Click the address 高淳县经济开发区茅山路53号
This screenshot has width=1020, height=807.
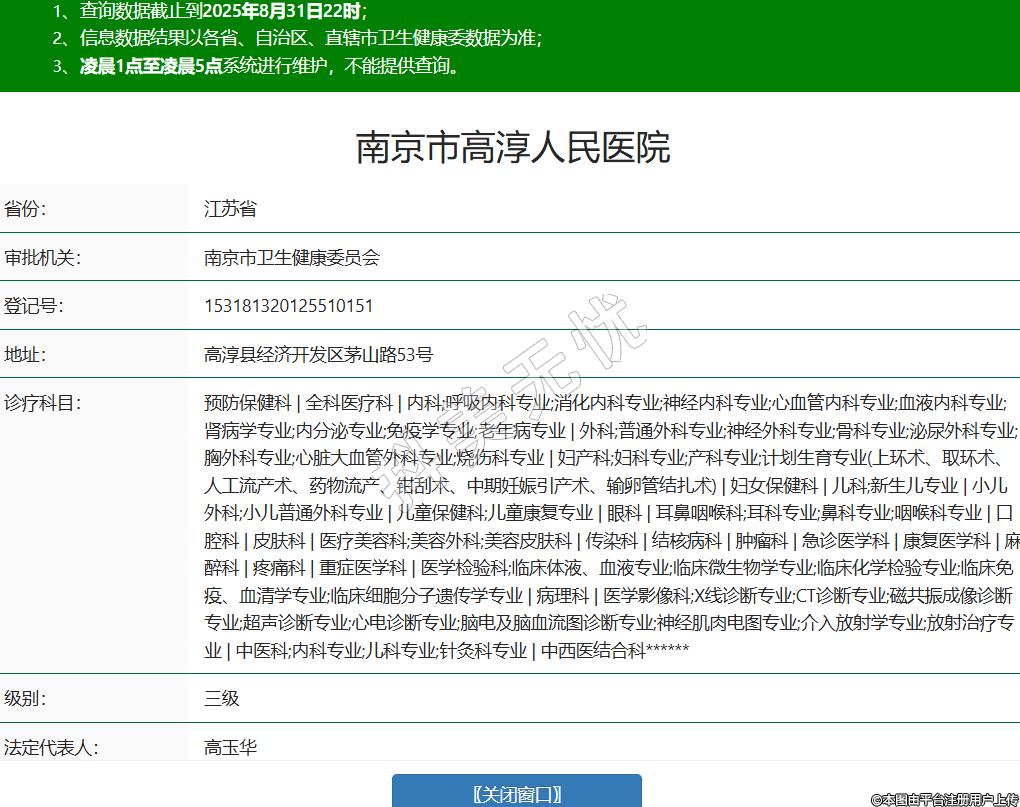coord(318,354)
